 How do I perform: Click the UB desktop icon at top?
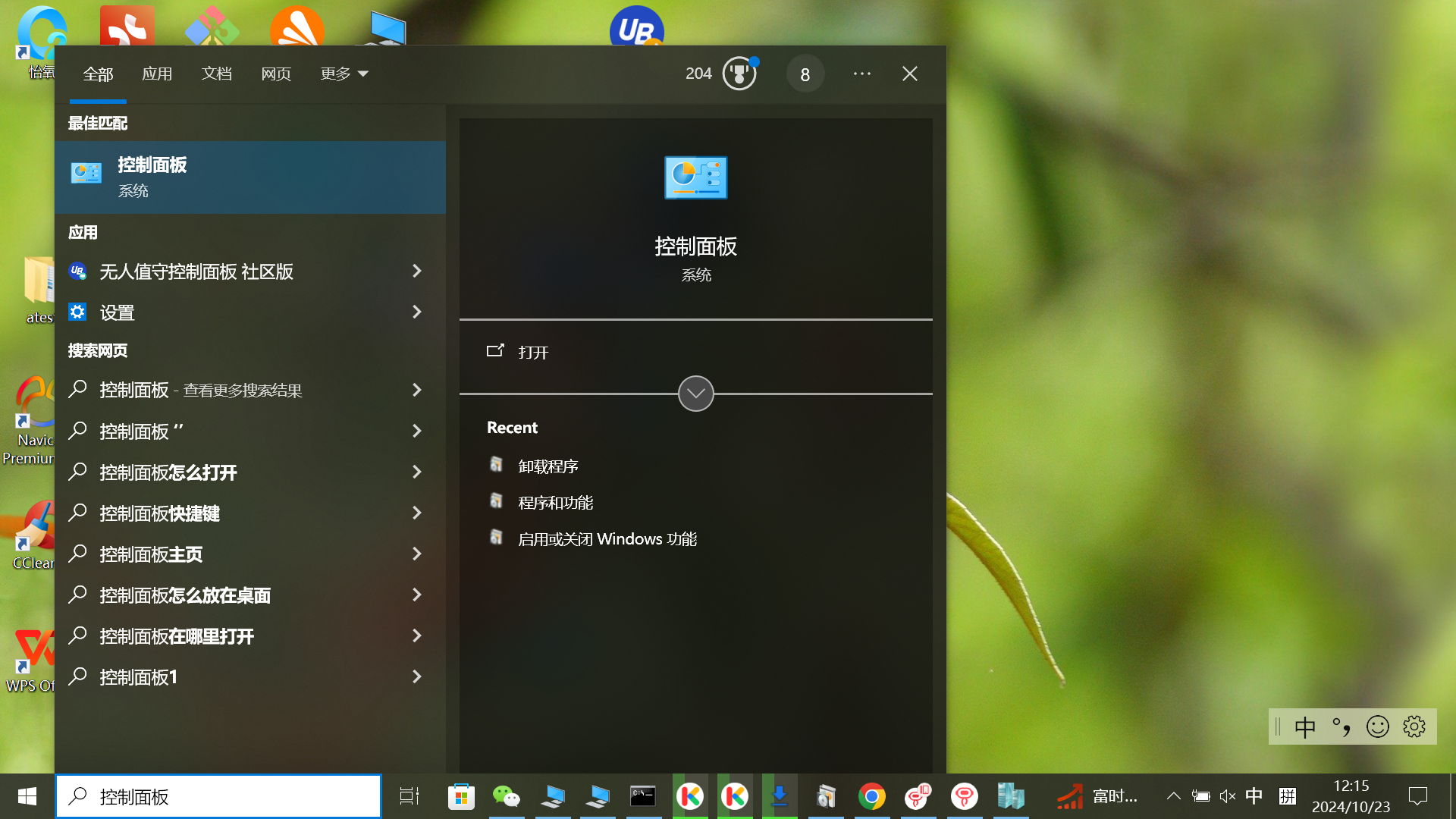pyautogui.click(x=637, y=25)
